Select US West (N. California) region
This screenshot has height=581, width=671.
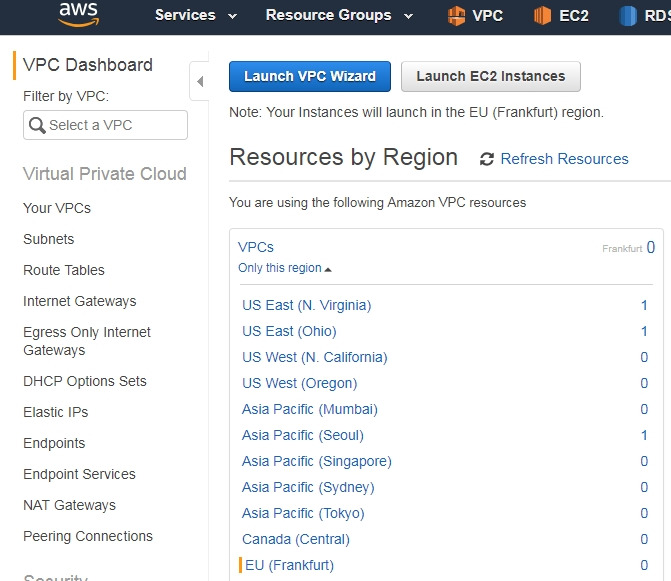(315, 357)
